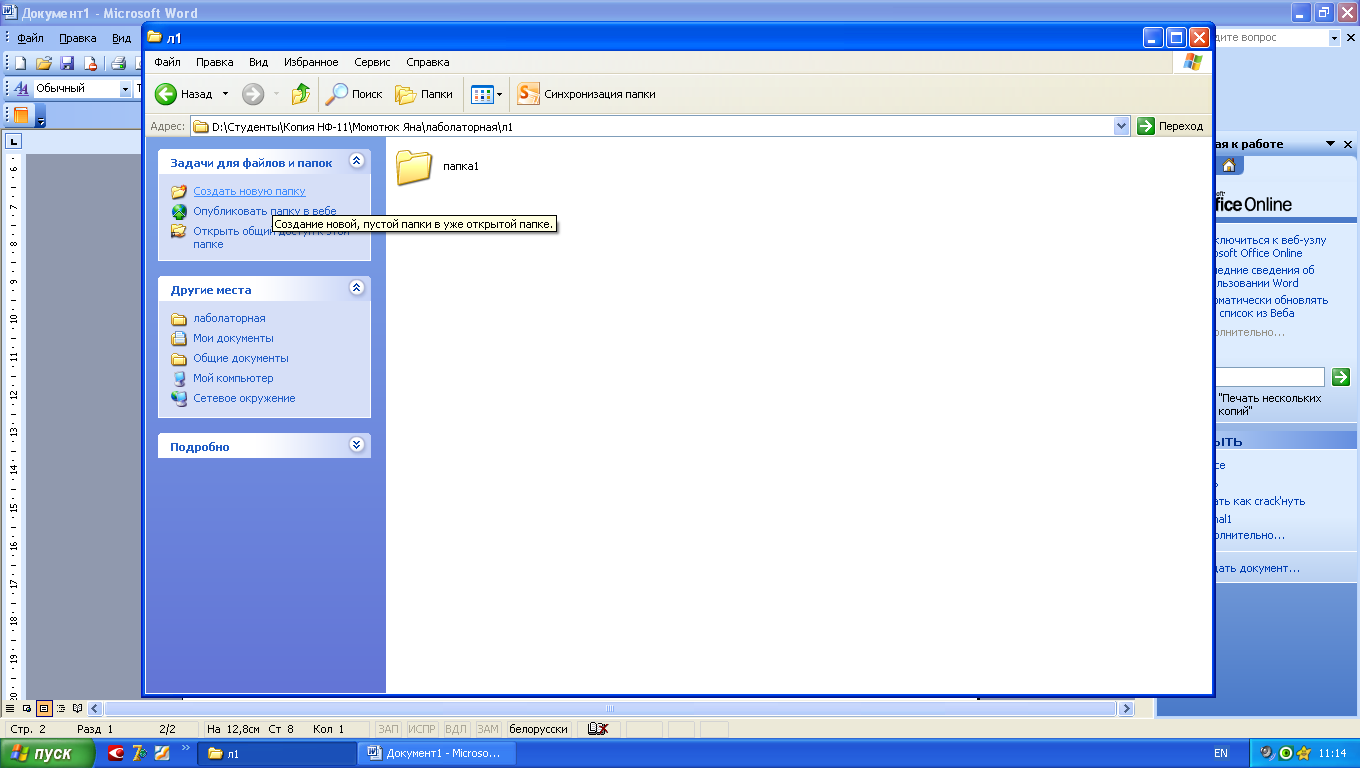Image resolution: width=1360 pixels, height=768 pixels.
Task: Open Word task pane menu dropdown
Action: tap(1330, 144)
